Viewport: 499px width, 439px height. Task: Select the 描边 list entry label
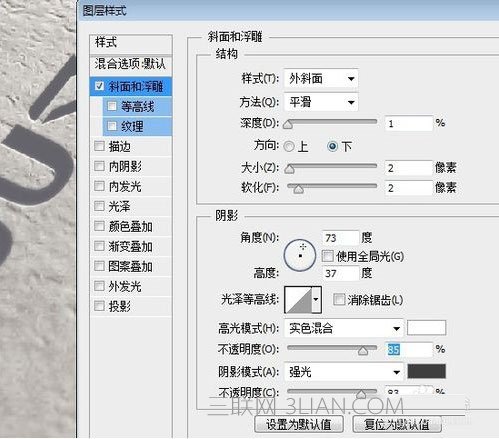click(x=119, y=146)
